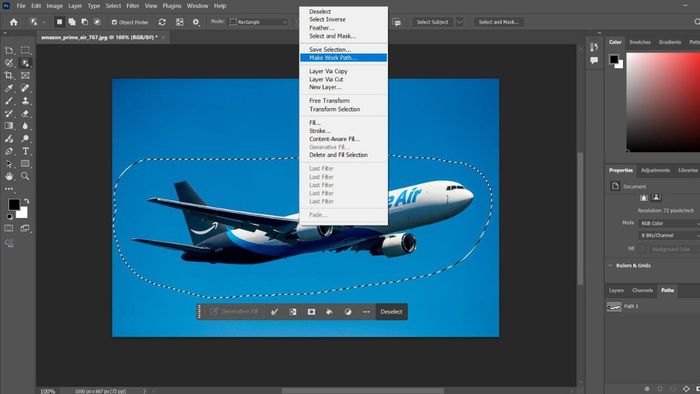
Task: Switch to the Channels tab
Action: pyautogui.click(x=642, y=290)
